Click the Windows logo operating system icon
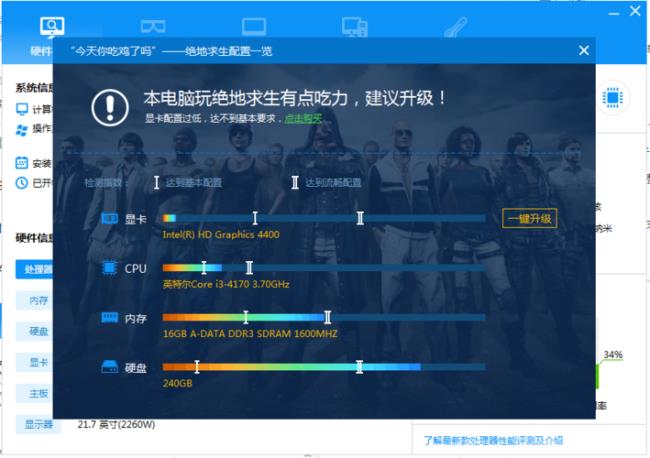650x458 pixels. coord(22,130)
